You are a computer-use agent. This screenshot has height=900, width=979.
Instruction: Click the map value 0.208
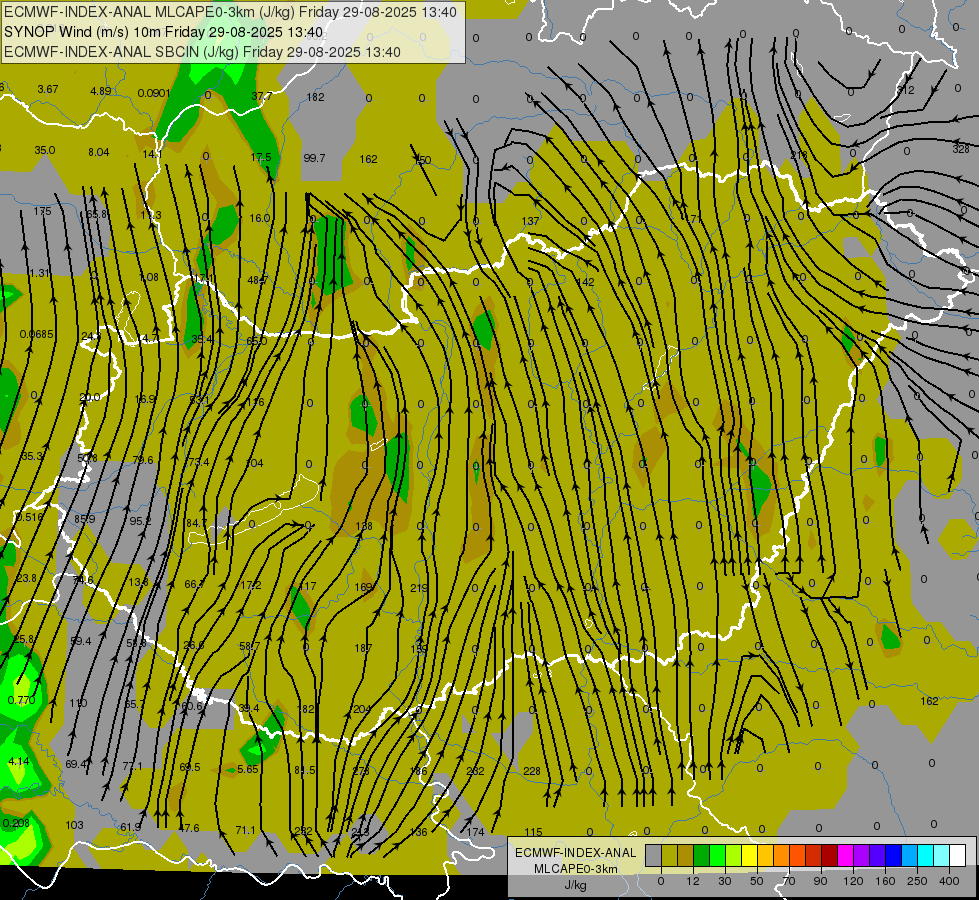16,823
